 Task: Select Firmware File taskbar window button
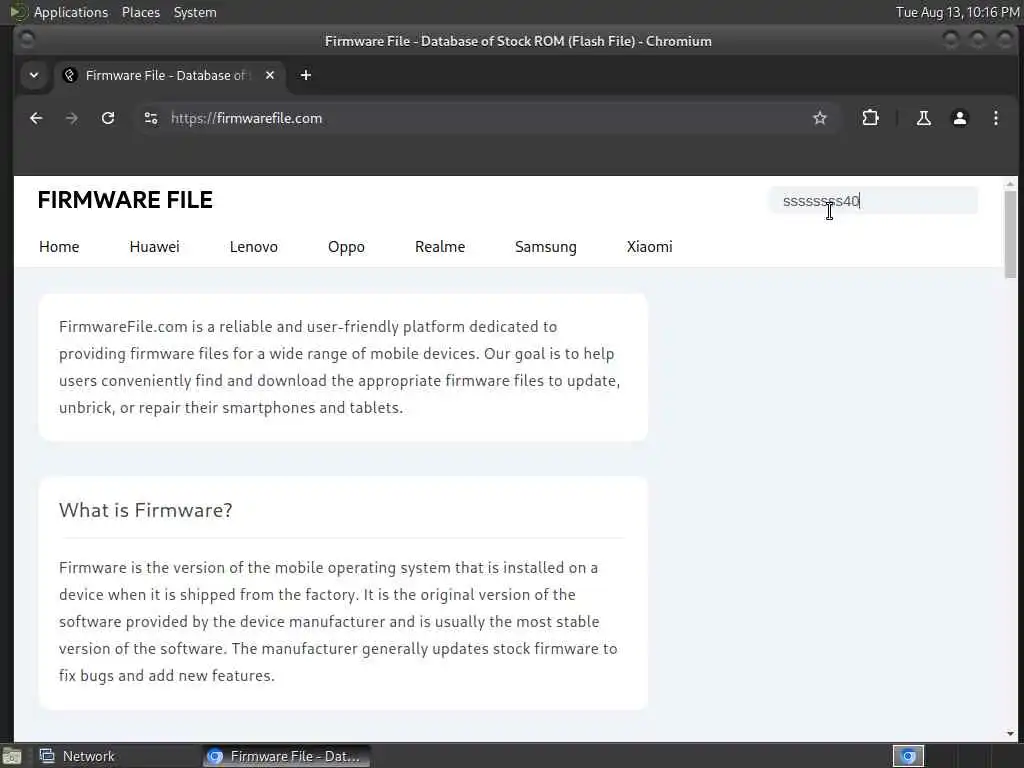click(x=286, y=756)
